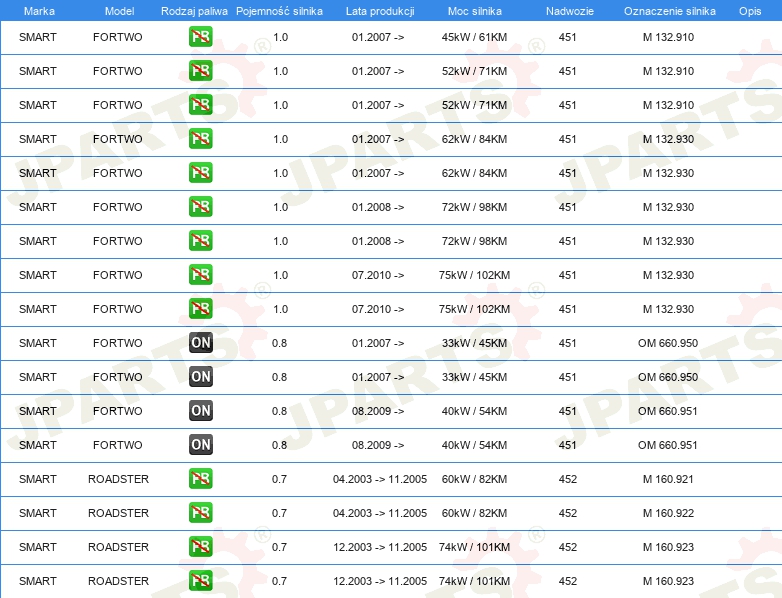
Task: Click the Lata produkcji column header
Action: point(380,10)
